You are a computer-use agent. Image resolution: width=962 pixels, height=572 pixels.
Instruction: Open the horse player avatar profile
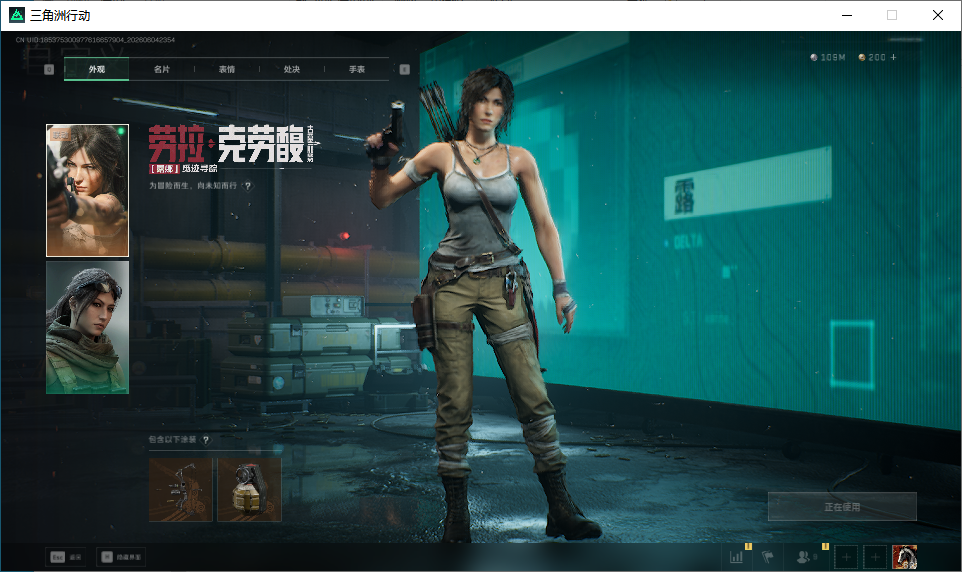tap(904, 557)
